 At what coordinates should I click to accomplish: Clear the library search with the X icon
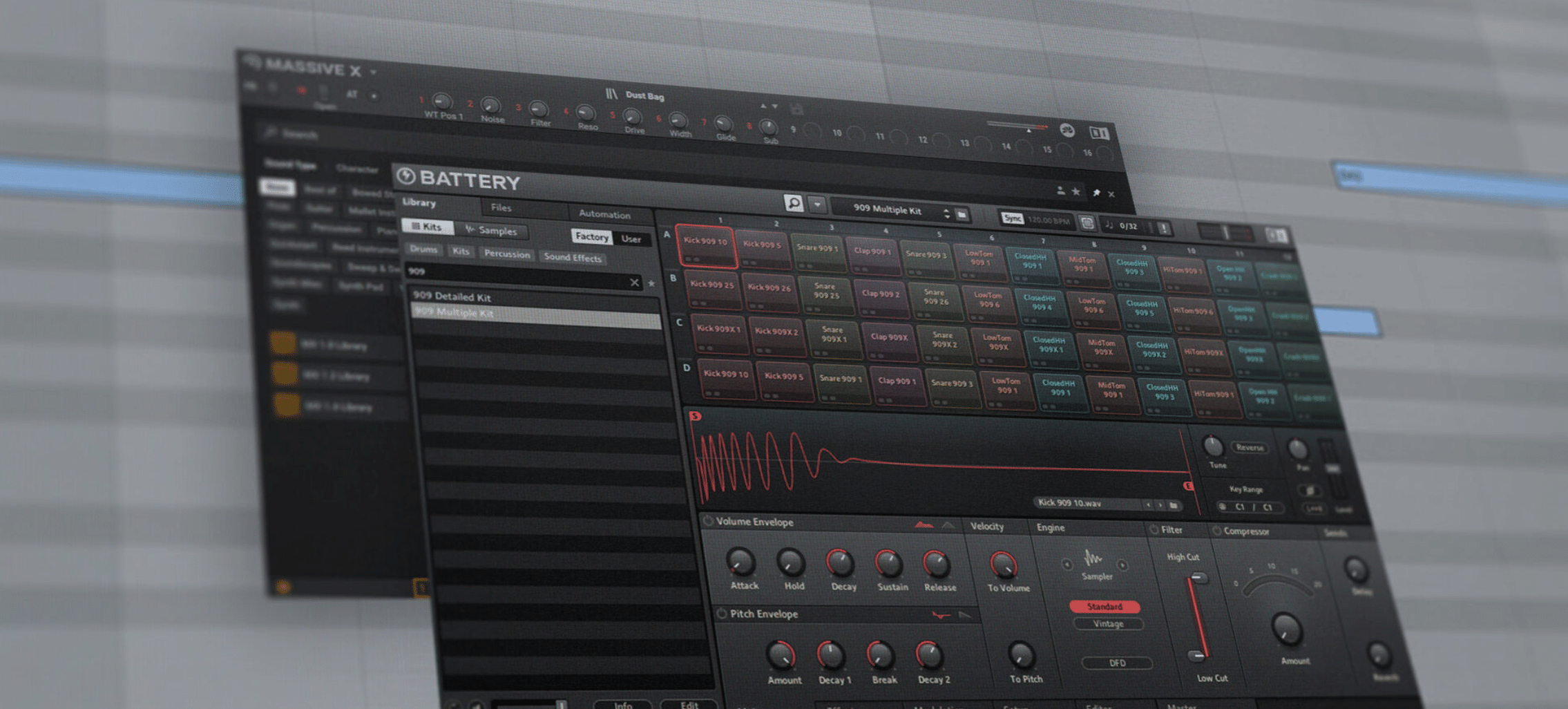coord(634,282)
